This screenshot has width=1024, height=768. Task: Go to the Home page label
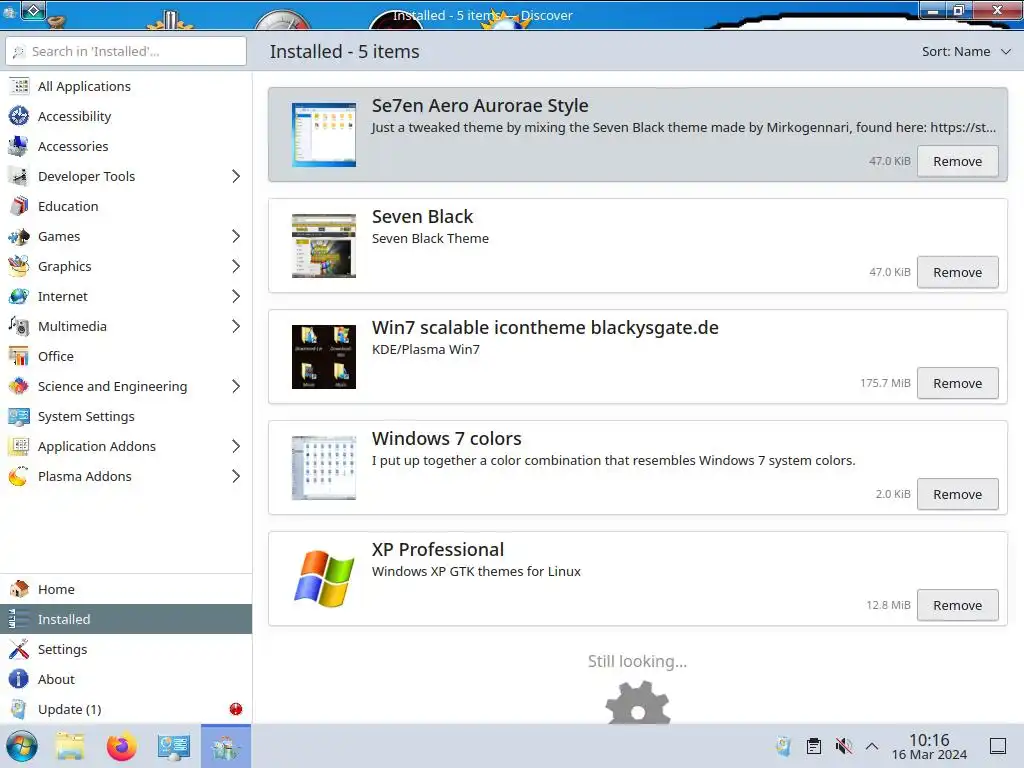[56, 589]
